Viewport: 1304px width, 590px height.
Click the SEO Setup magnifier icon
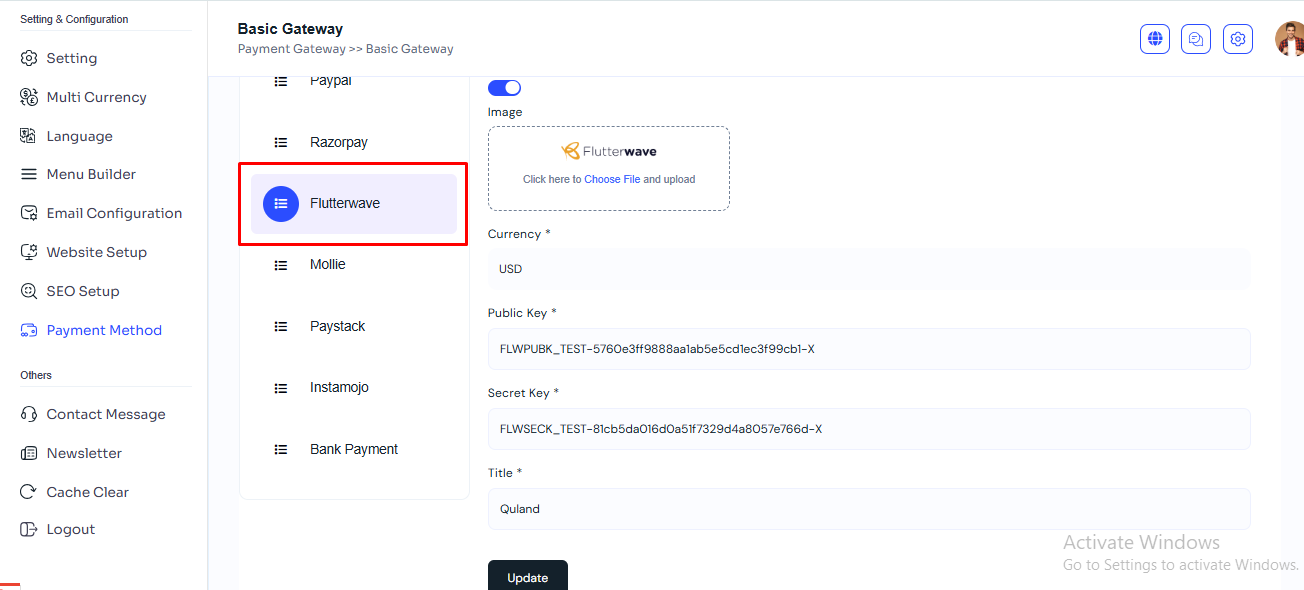pos(29,291)
